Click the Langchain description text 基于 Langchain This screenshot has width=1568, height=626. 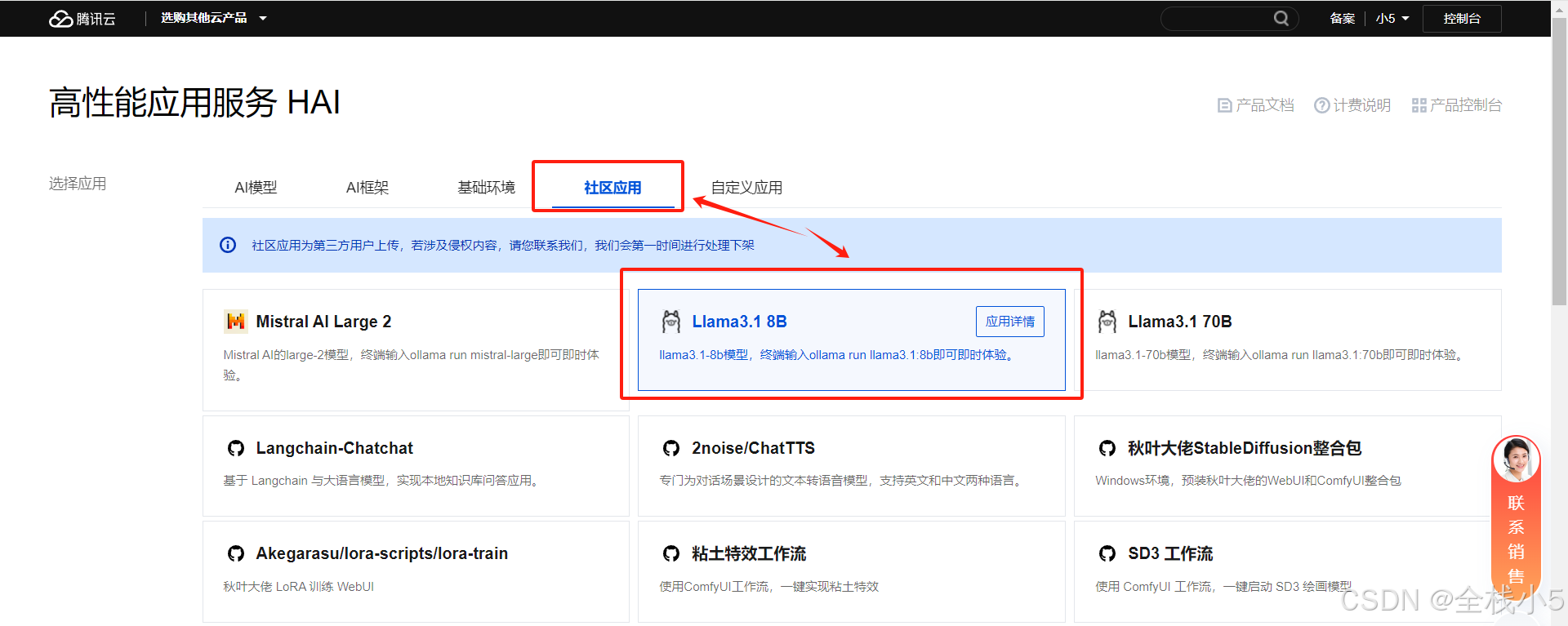pyautogui.click(x=383, y=481)
